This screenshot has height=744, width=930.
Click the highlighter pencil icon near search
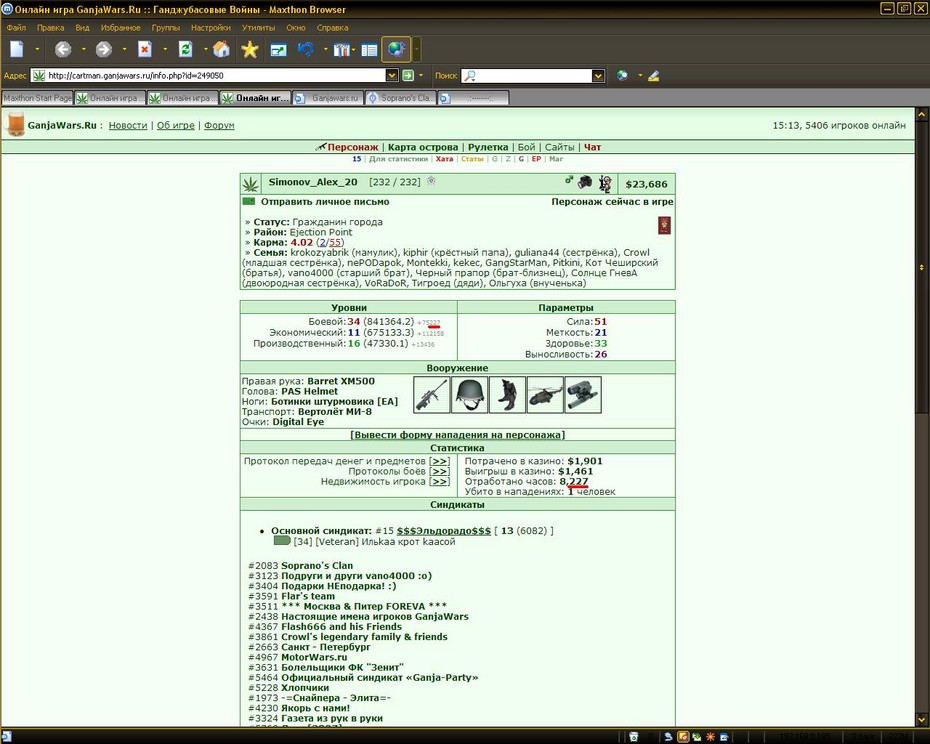(654, 75)
